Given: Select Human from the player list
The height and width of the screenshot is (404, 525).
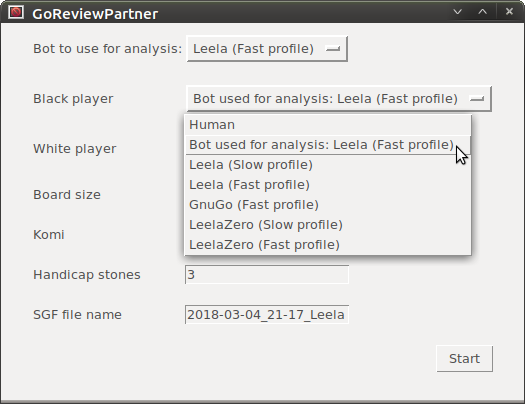Looking at the screenshot, I should click(x=328, y=125).
